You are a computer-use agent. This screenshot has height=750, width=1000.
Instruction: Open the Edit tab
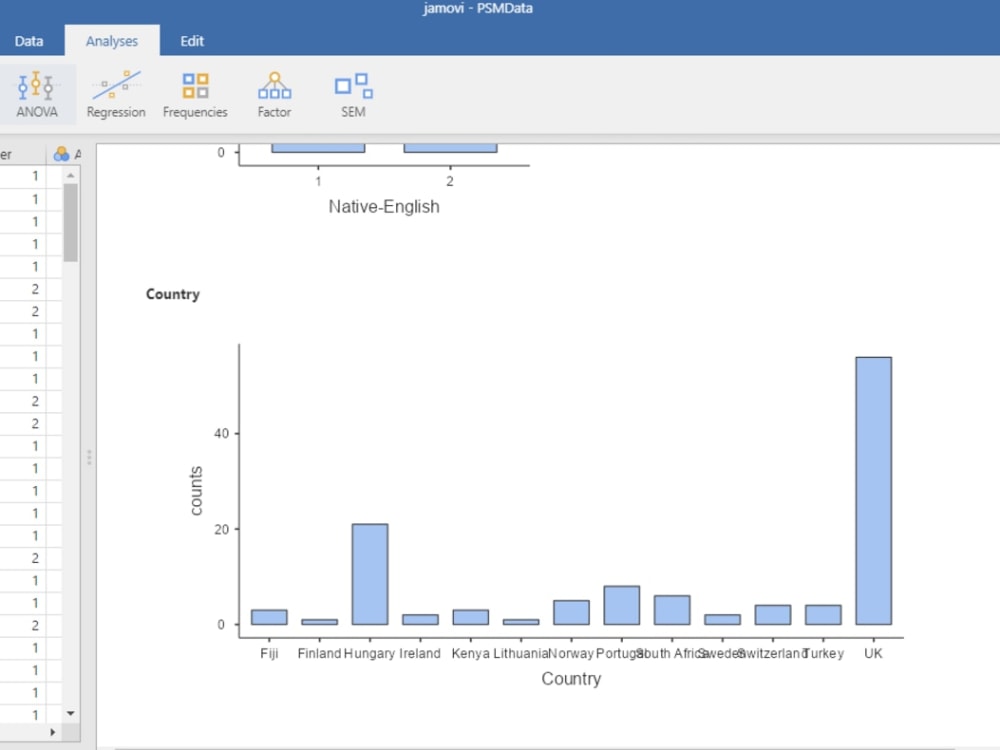point(191,40)
